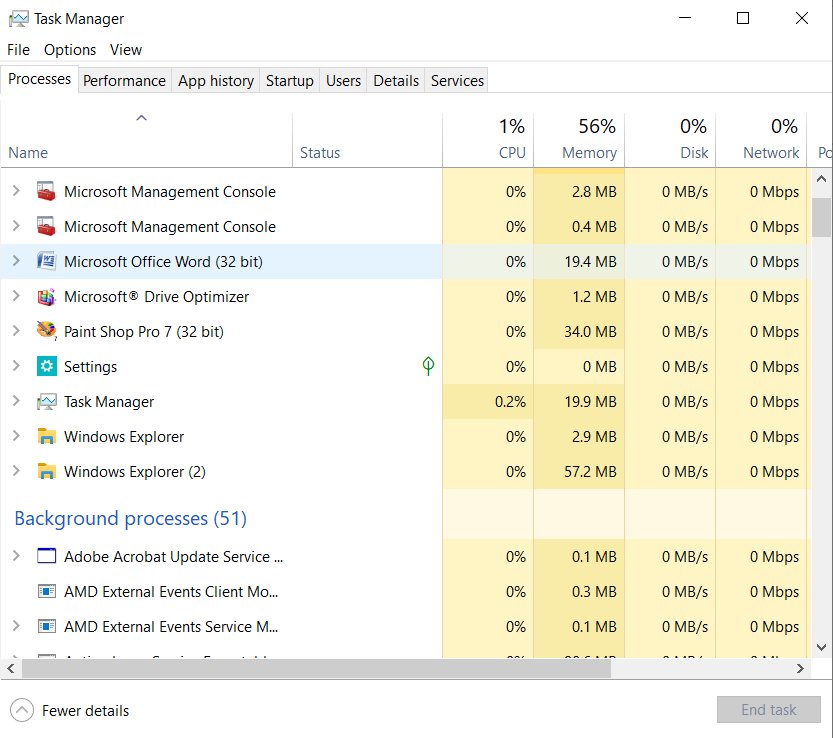Click the horizontal scrollbar right arrow
This screenshot has width=833, height=738.
point(801,668)
